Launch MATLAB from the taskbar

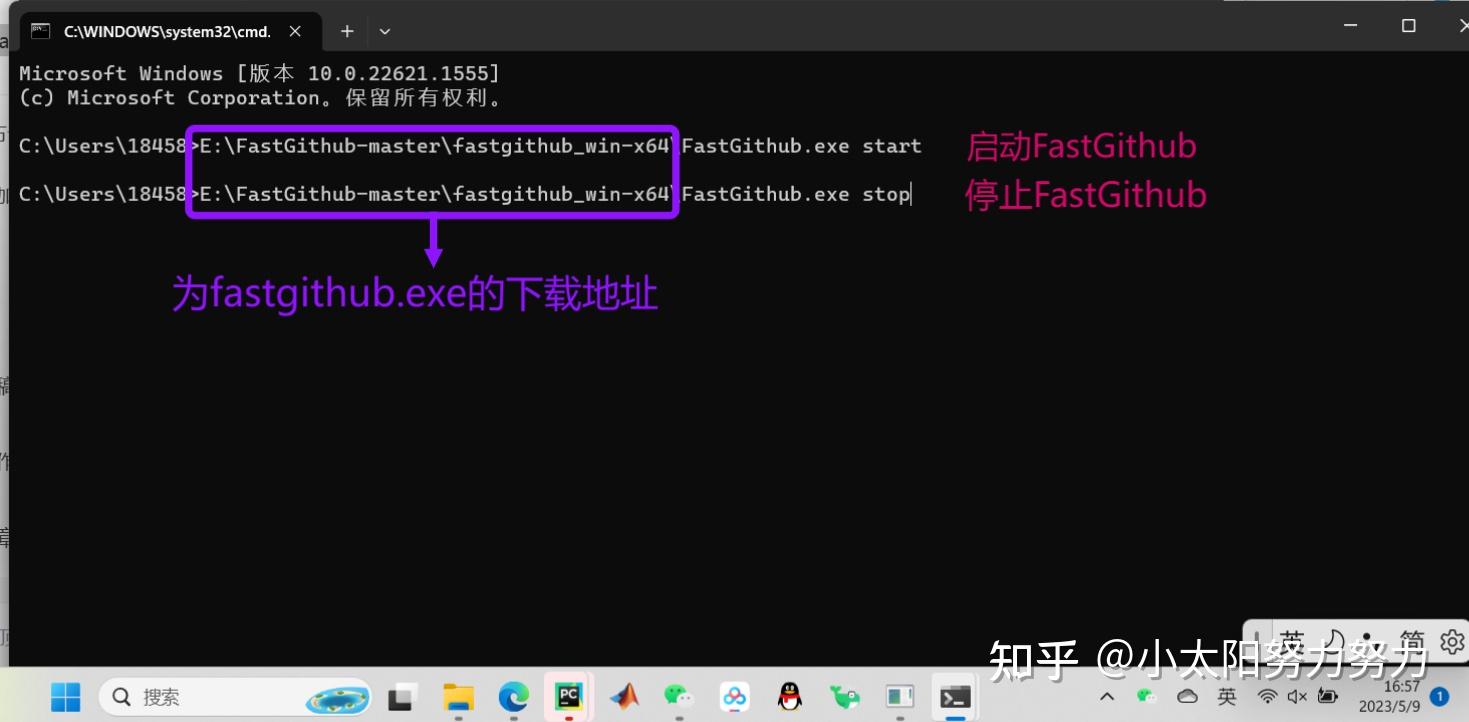623,697
